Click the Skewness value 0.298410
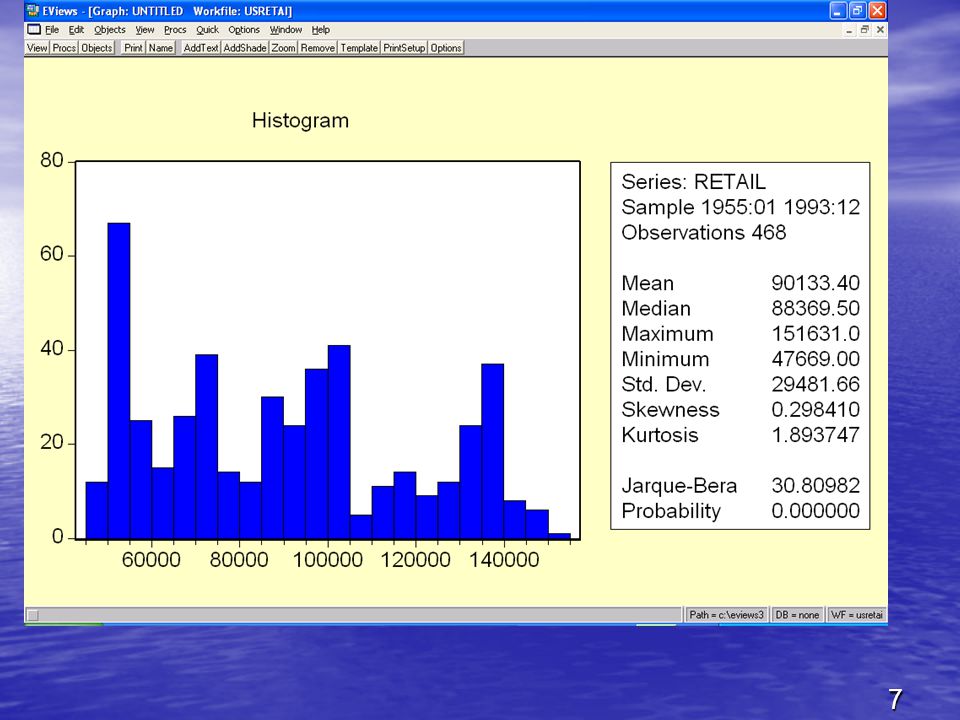Image resolution: width=960 pixels, height=720 pixels. 816,410
